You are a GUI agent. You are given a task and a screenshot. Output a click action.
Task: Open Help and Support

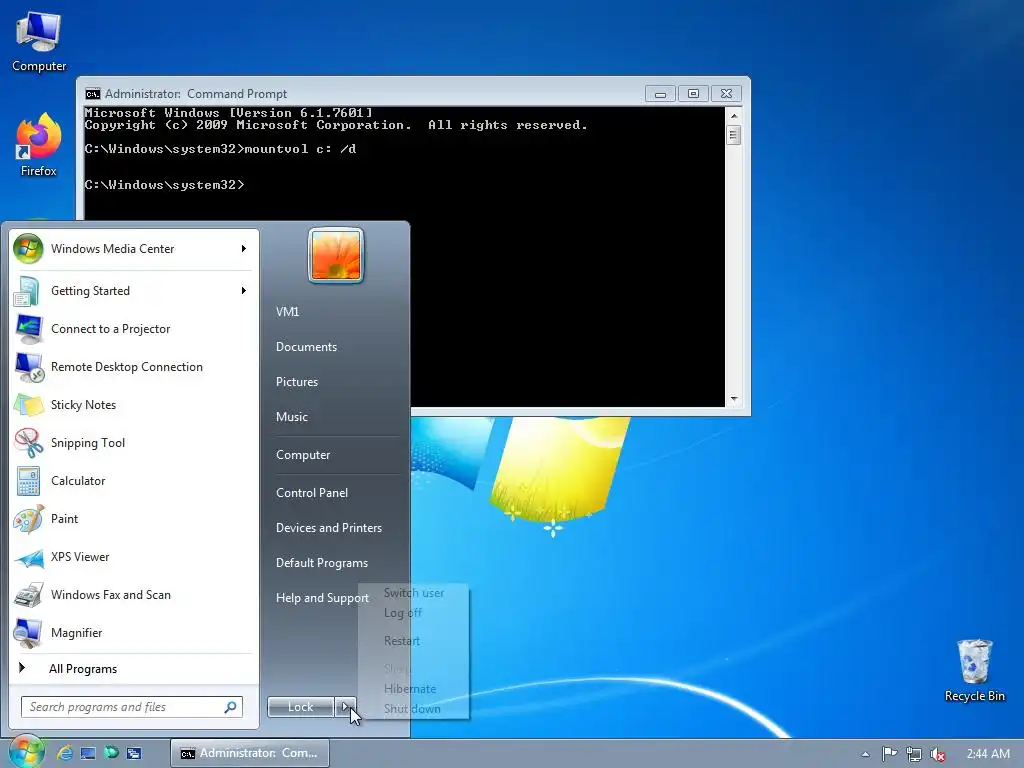click(x=322, y=598)
